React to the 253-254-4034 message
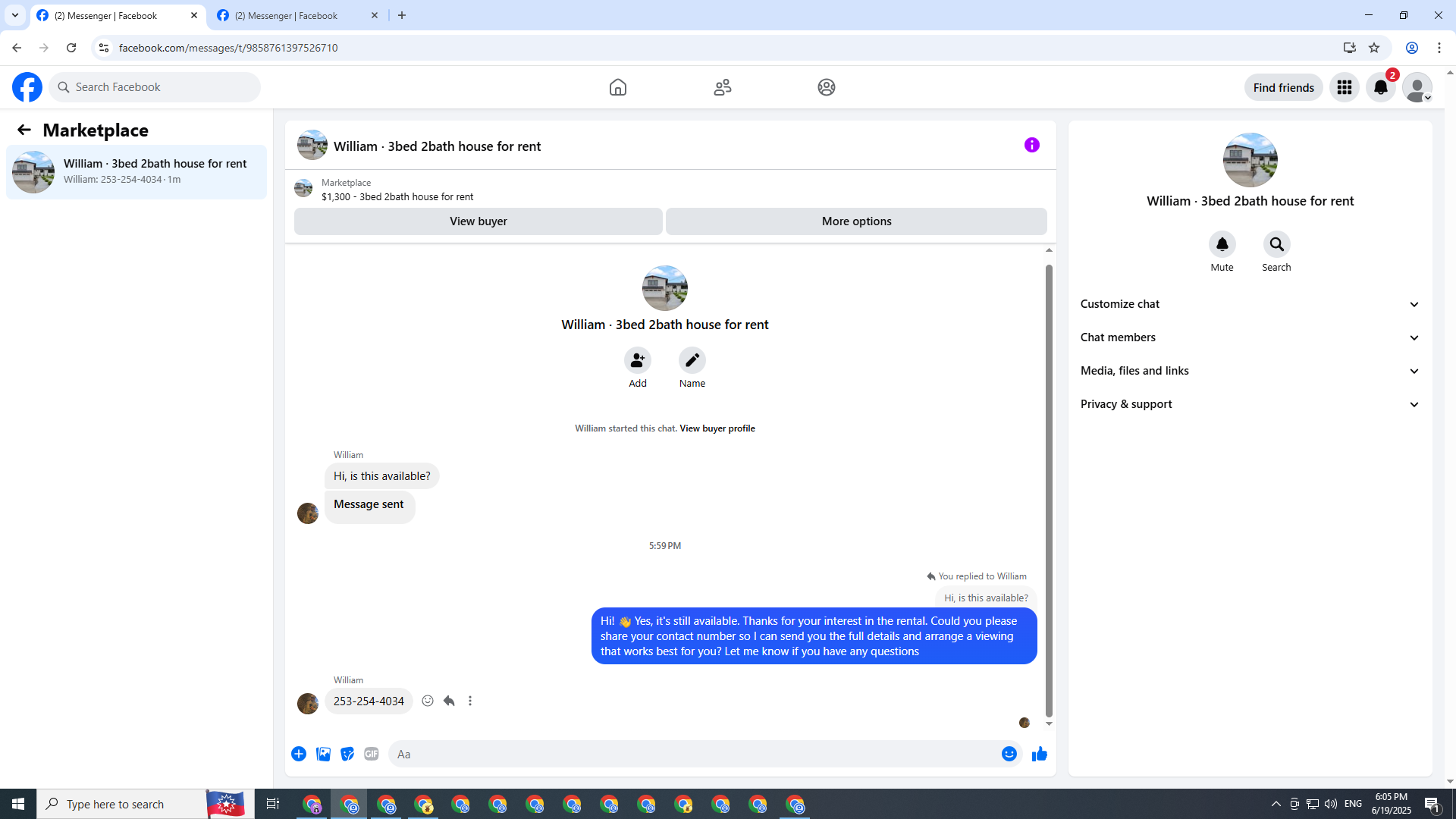 point(428,701)
